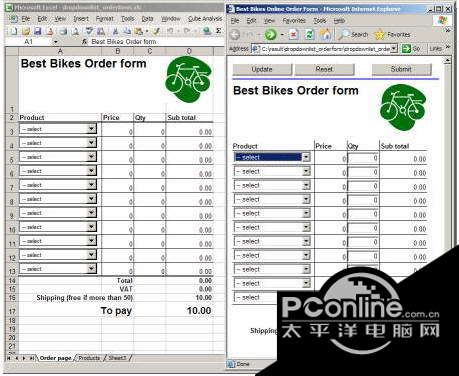Click the green Forward arrow in Internet Explorer
459x376 pixels.
(270, 34)
